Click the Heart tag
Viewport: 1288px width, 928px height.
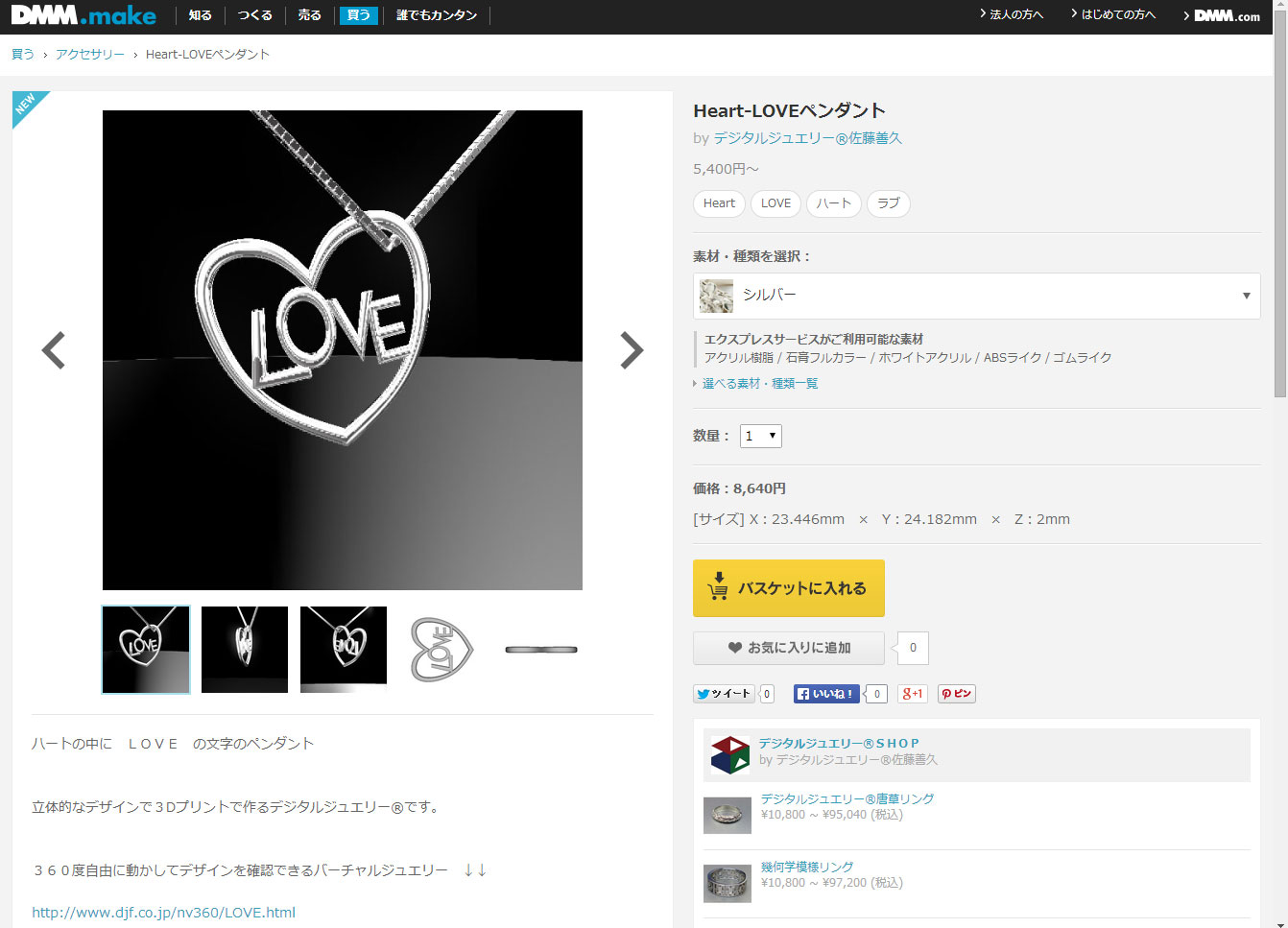pos(719,203)
